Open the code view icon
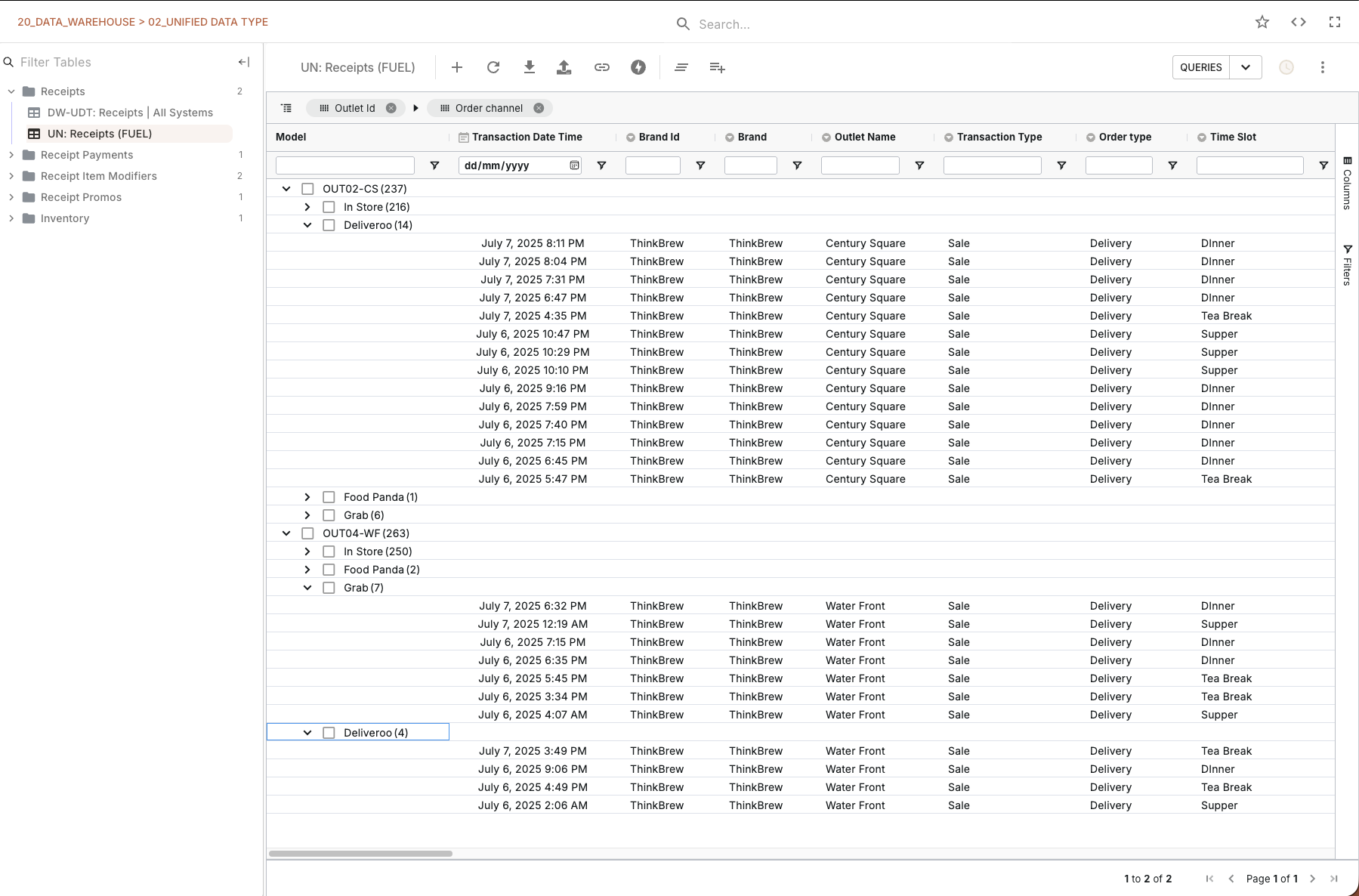This screenshot has height=896, width=1359. (1298, 22)
